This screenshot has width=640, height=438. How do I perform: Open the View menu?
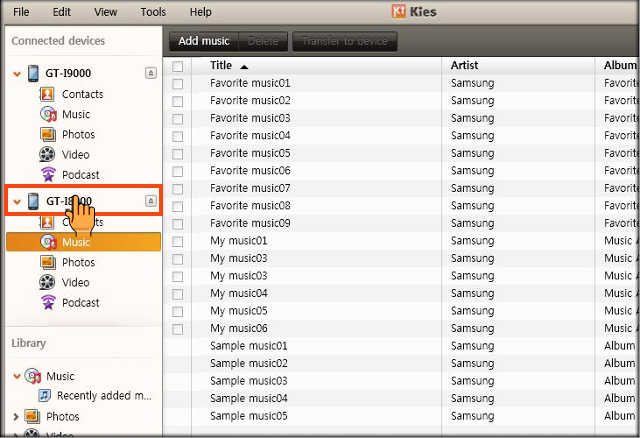click(x=105, y=12)
